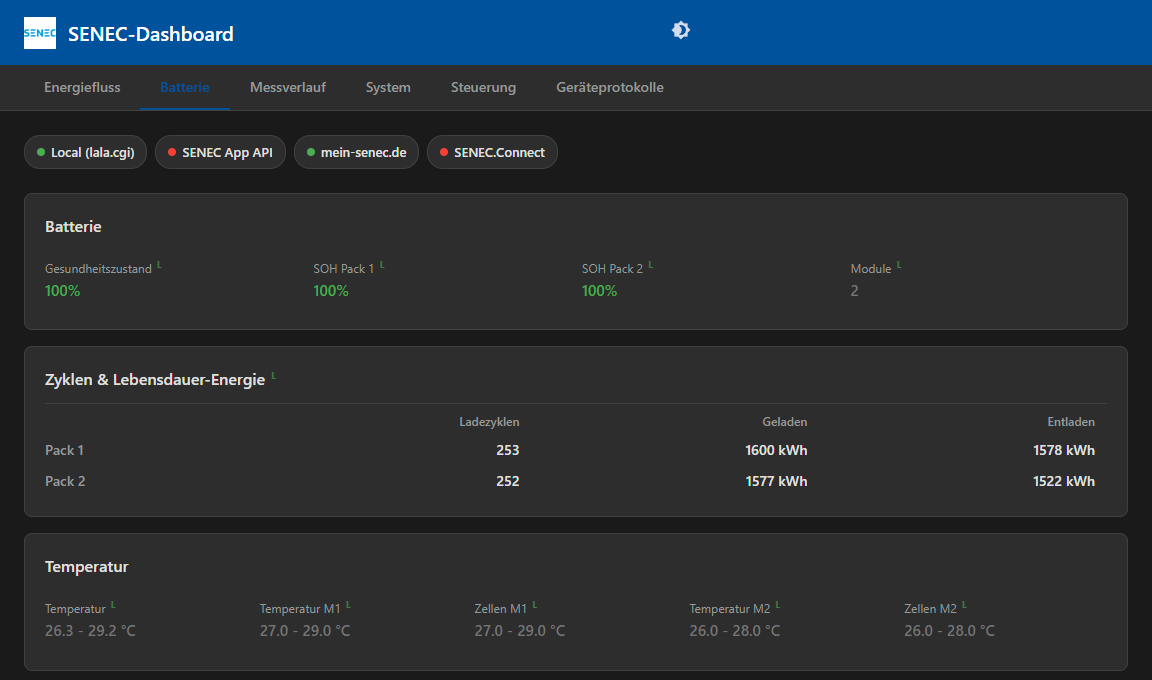
Task: Open the Energiefluss tab
Action: [x=82, y=87]
